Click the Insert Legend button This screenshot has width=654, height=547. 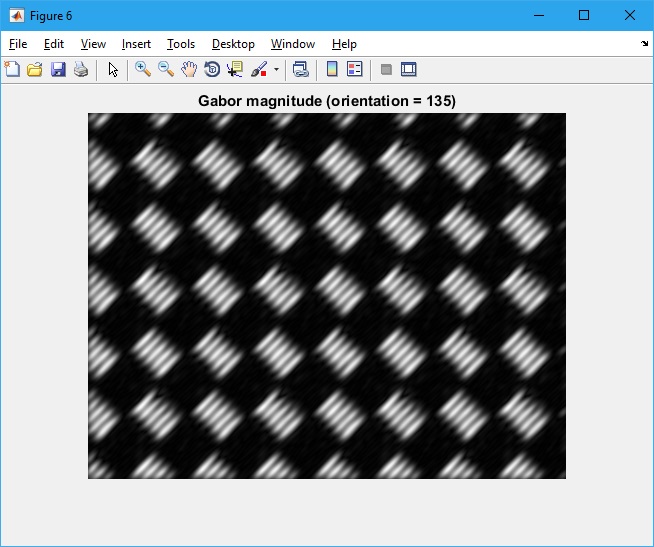(x=354, y=70)
